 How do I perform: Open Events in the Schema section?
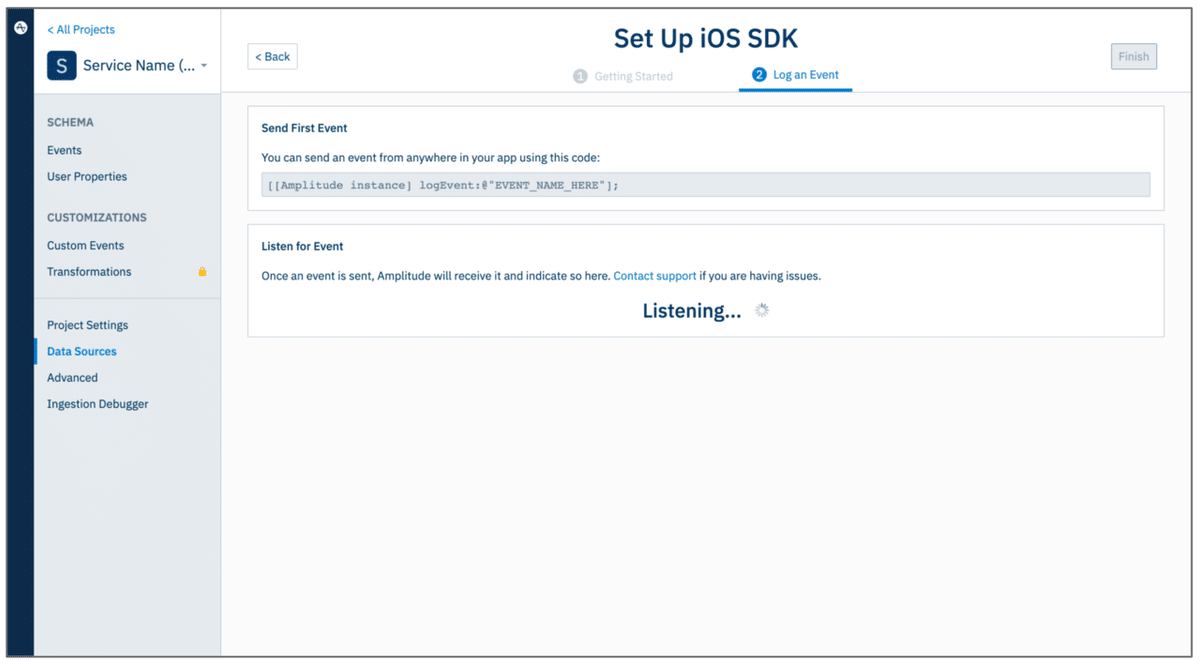click(x=64, y=150)
